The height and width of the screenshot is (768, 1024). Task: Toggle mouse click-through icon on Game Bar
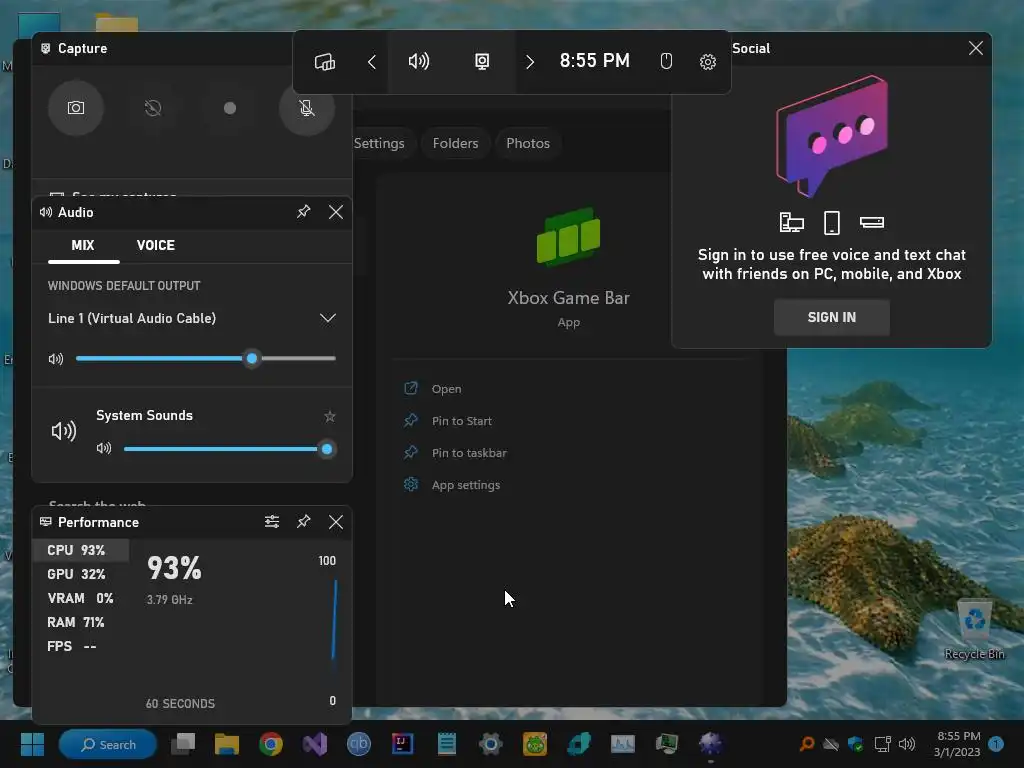coord(666,61)
